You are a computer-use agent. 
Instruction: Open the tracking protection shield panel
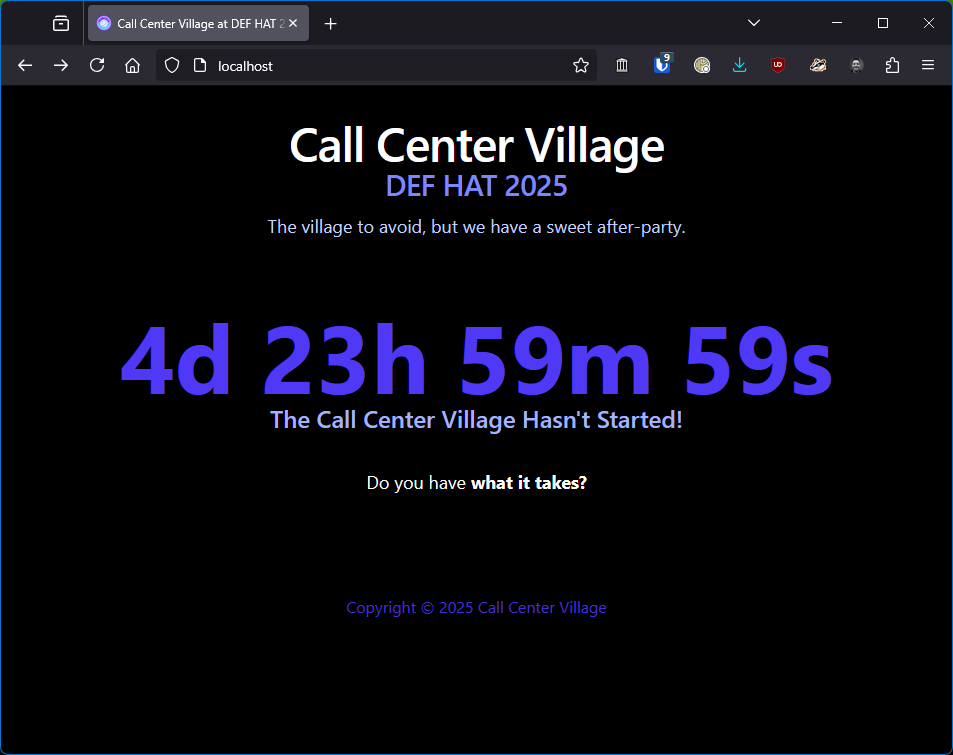(x=172, y=65)
